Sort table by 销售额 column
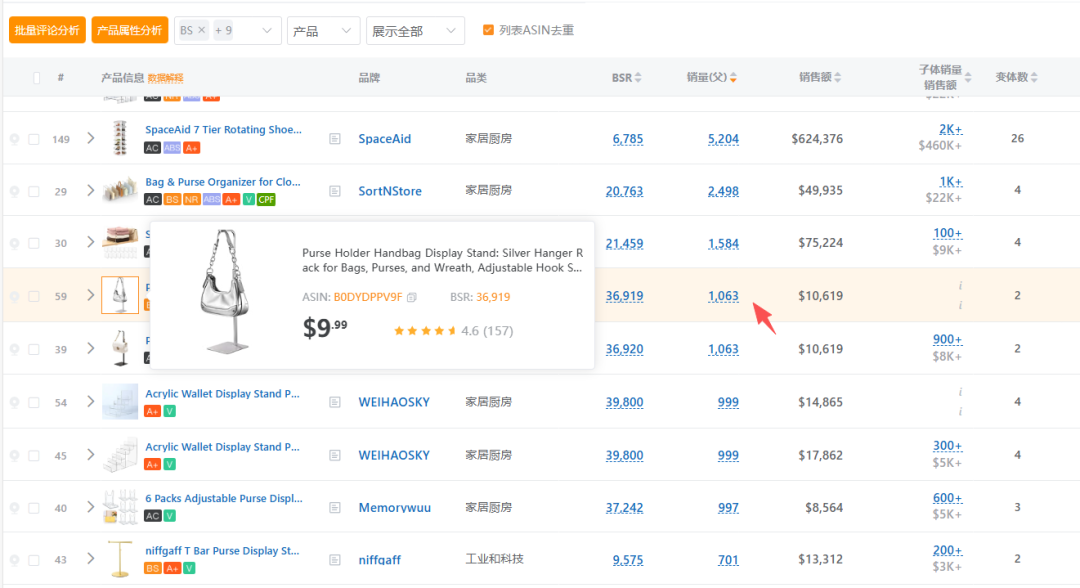Image resolution: width=1080 pixels, height=588 pixels. (837, 78)
